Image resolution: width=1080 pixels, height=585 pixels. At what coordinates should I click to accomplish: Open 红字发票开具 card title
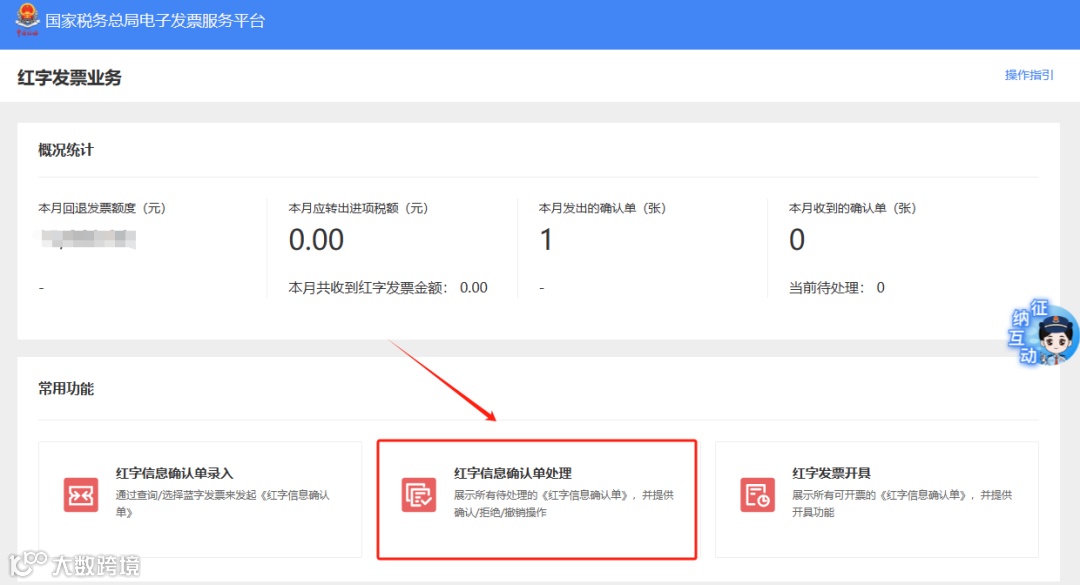(x=831, y=473)
